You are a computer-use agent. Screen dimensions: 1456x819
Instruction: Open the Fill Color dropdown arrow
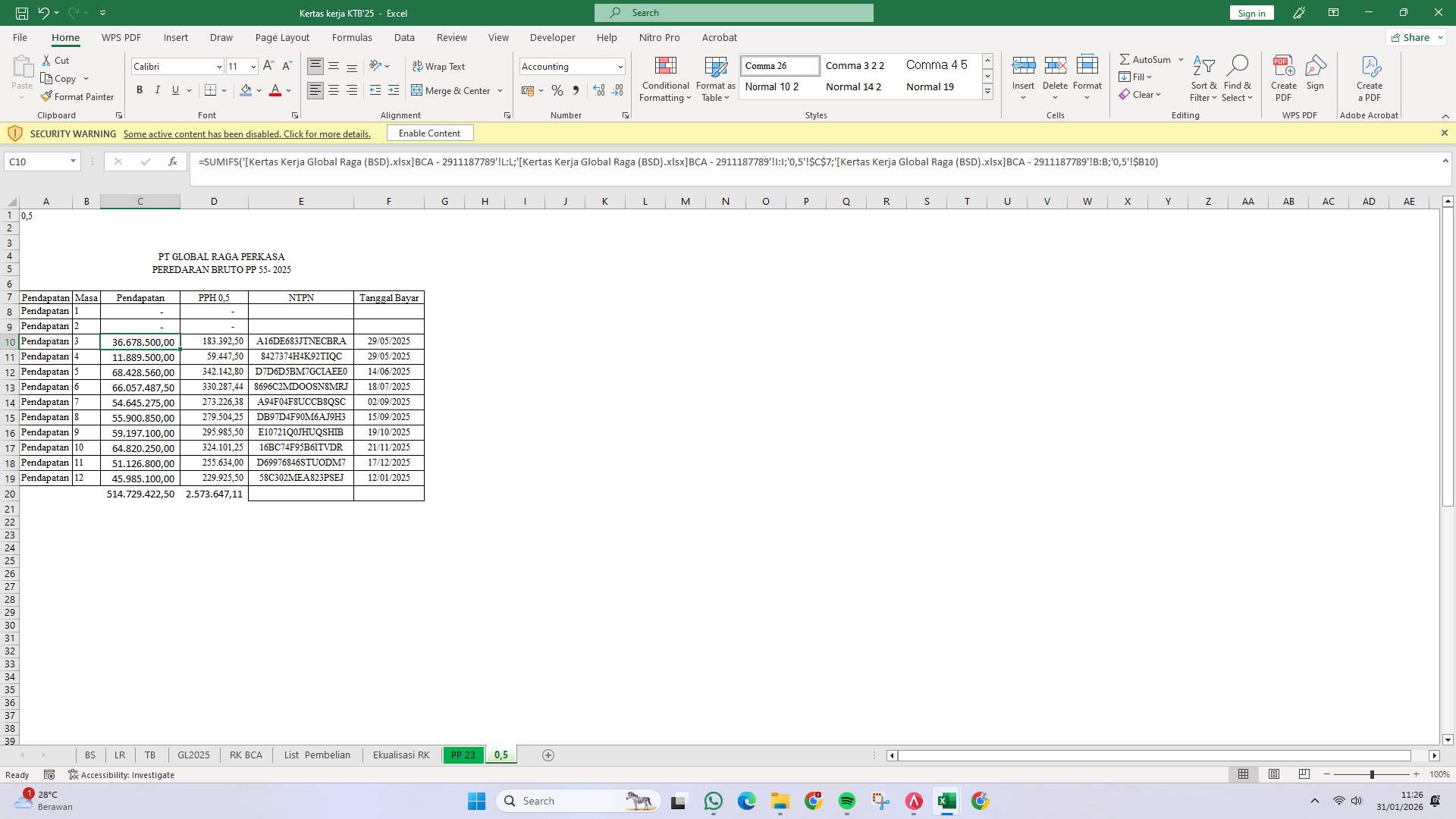(258, 90)
